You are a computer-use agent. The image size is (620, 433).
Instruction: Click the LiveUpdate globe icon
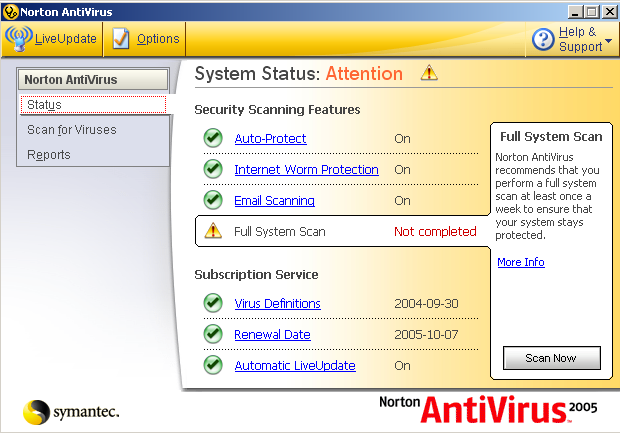(18, 39)
